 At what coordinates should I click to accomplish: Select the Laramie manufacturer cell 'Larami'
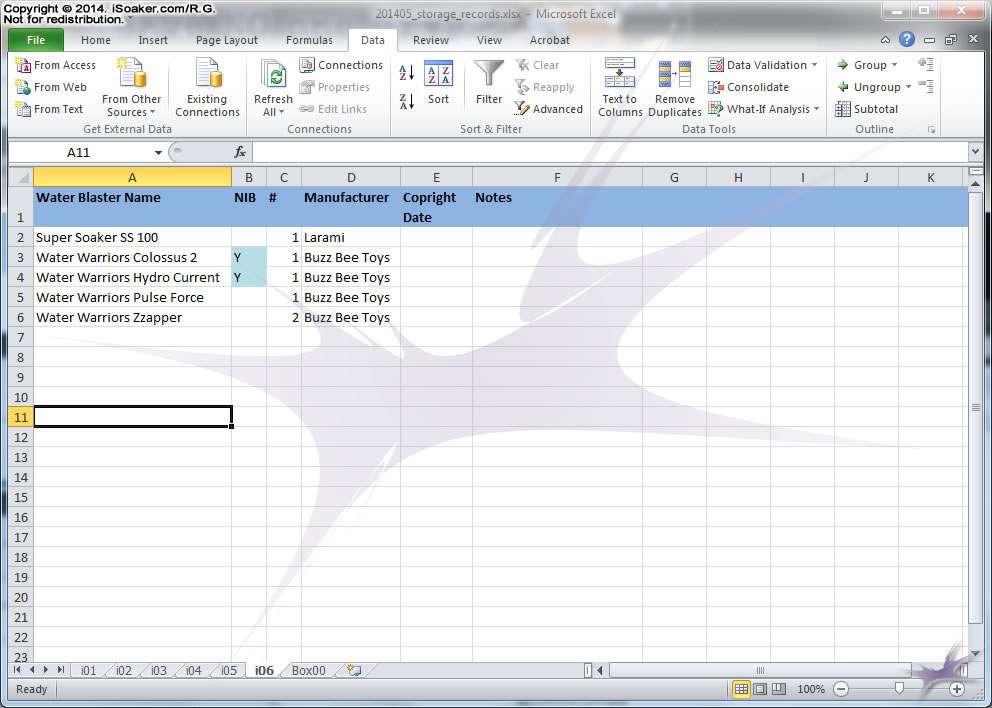click(351, 238)
